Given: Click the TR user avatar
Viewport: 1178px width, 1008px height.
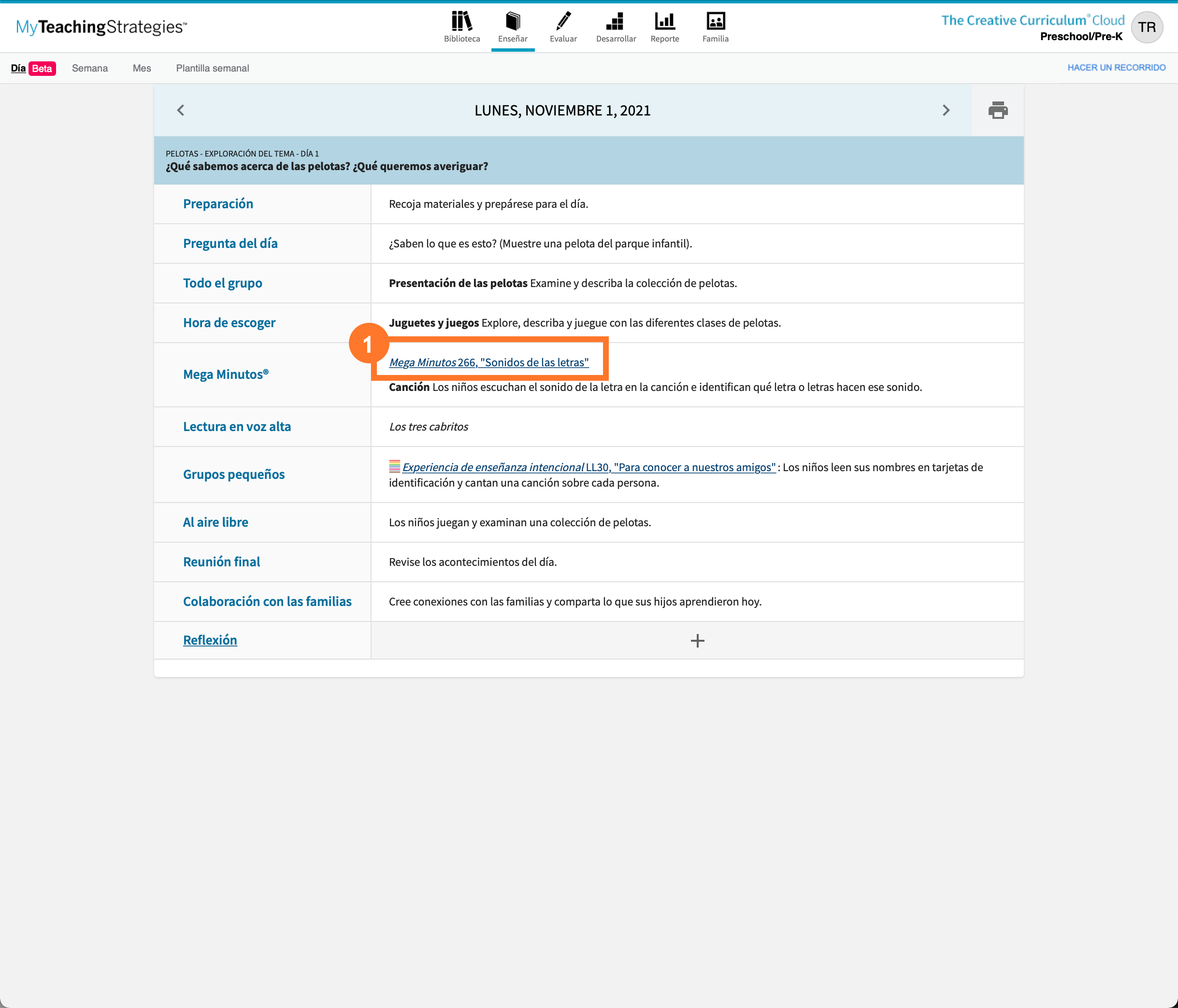Looking at the screenshot, I should (x=1146, y=27).
